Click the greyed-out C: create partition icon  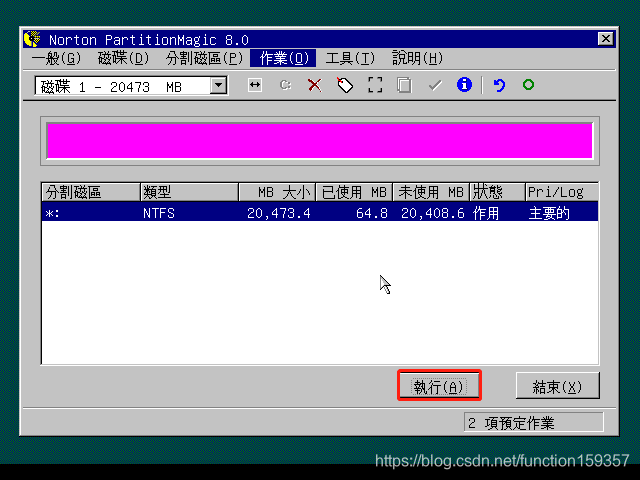pos(285,85)
